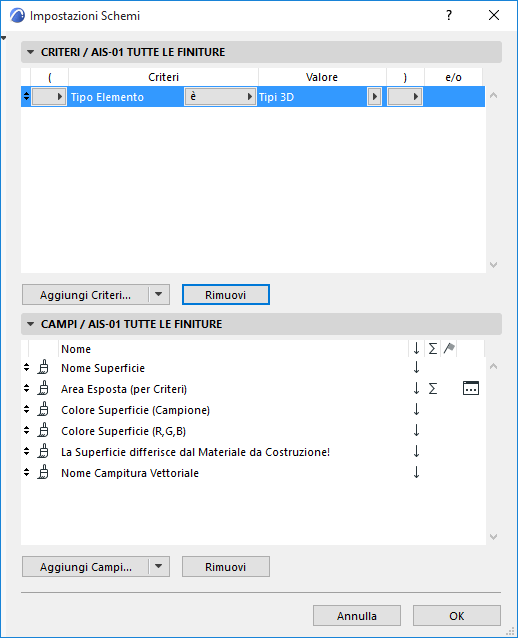Open the Aggiungi Campi dropdown arrow
The width and height of the screenshot is (518, 638).
coord(159,566)
